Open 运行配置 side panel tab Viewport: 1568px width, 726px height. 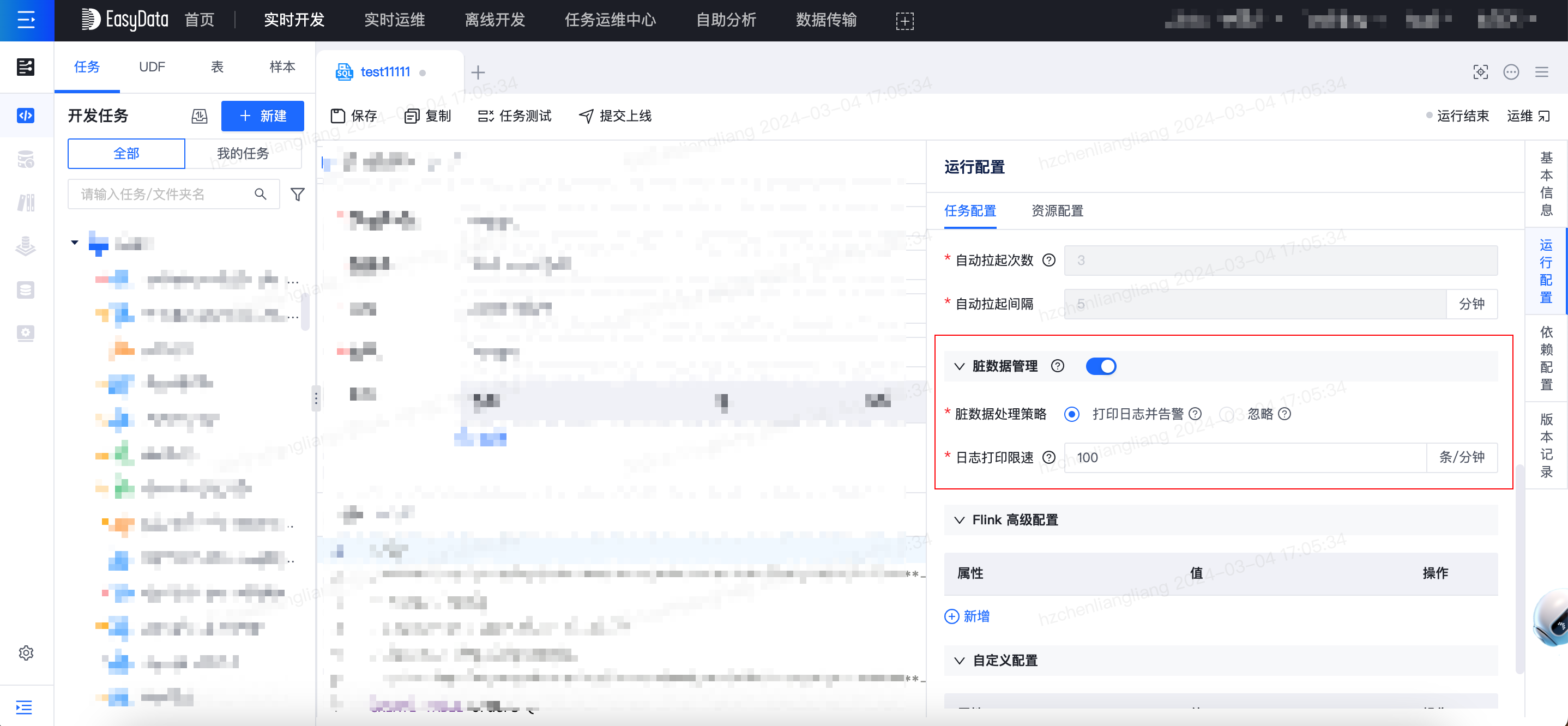[1546, 271]
